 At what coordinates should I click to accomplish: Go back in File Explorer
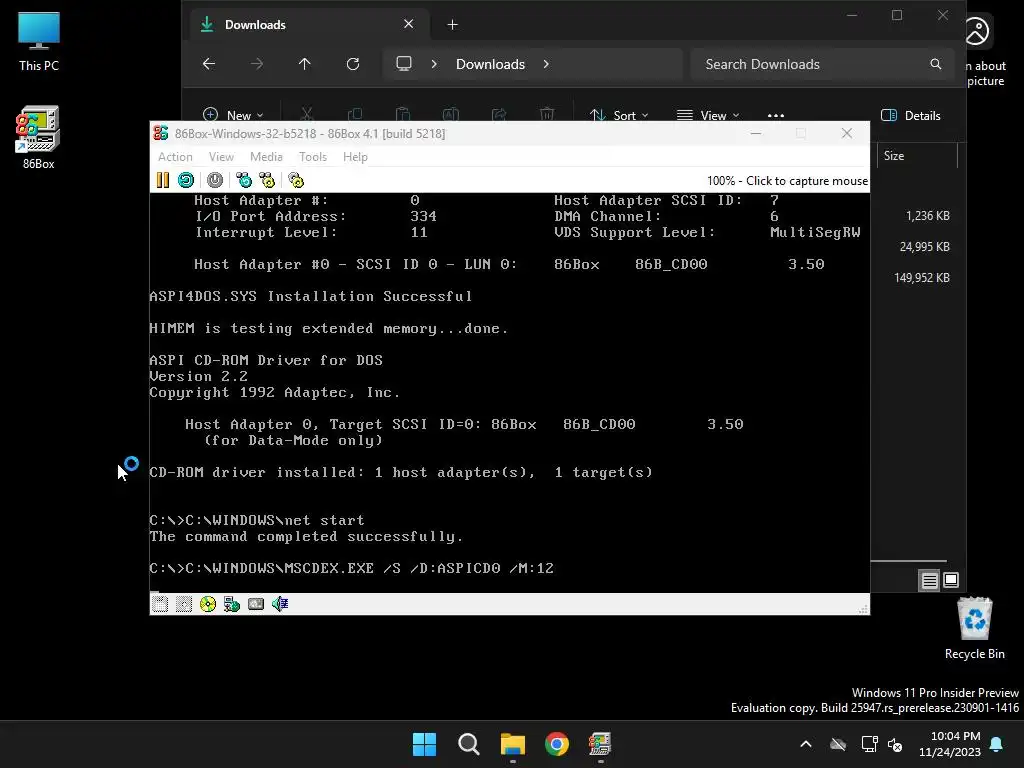tap(209, 64)
